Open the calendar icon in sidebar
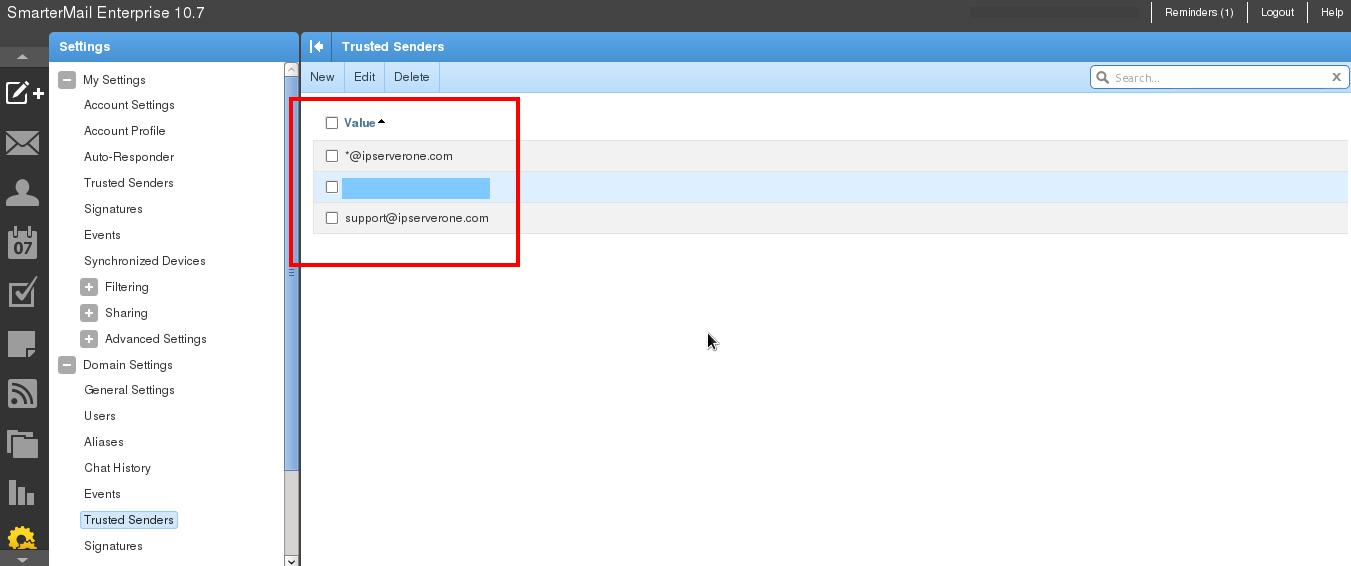Screen dimensions: 1351x566 tap(22, 243)
